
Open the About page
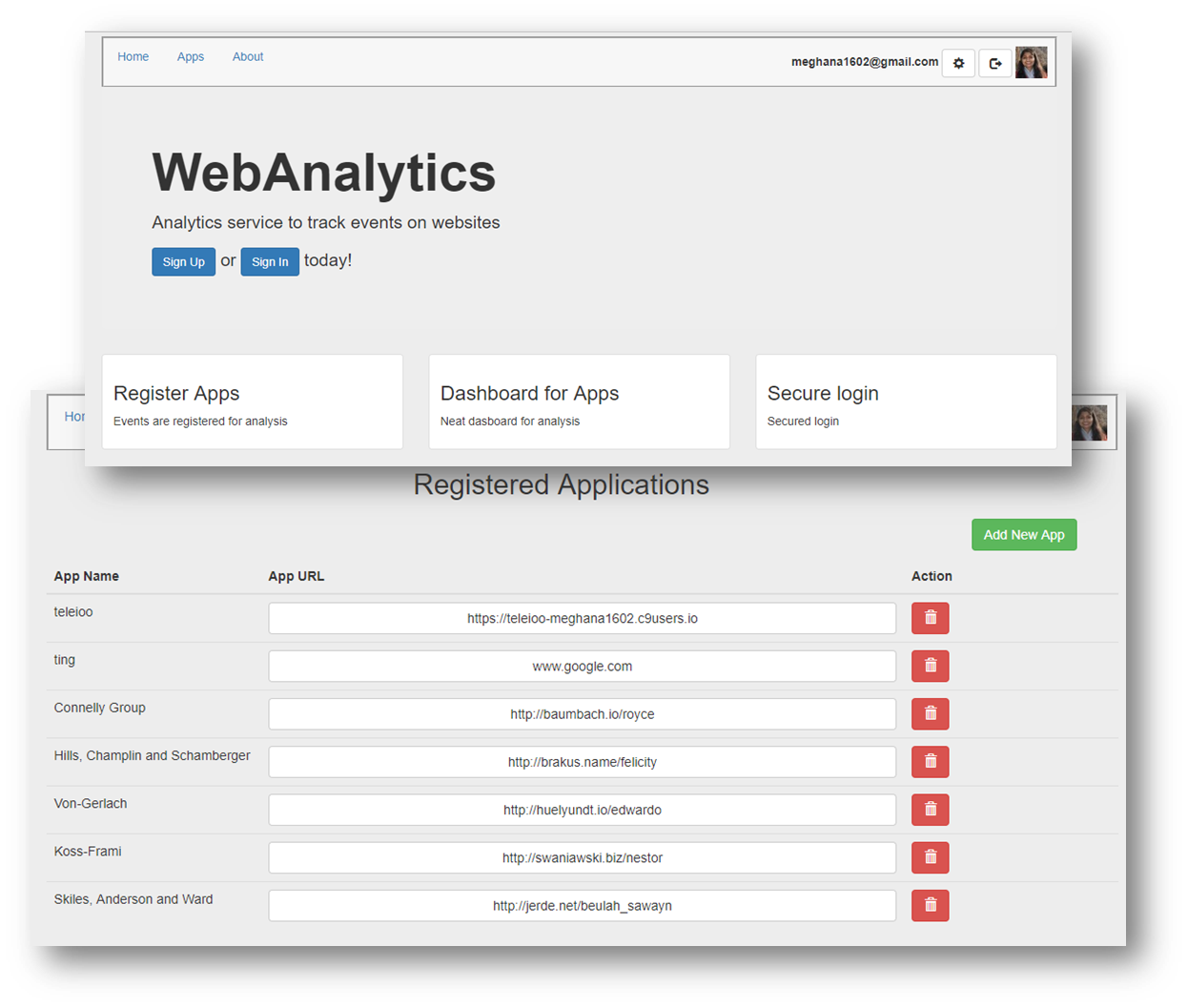[x=248, y=56]
